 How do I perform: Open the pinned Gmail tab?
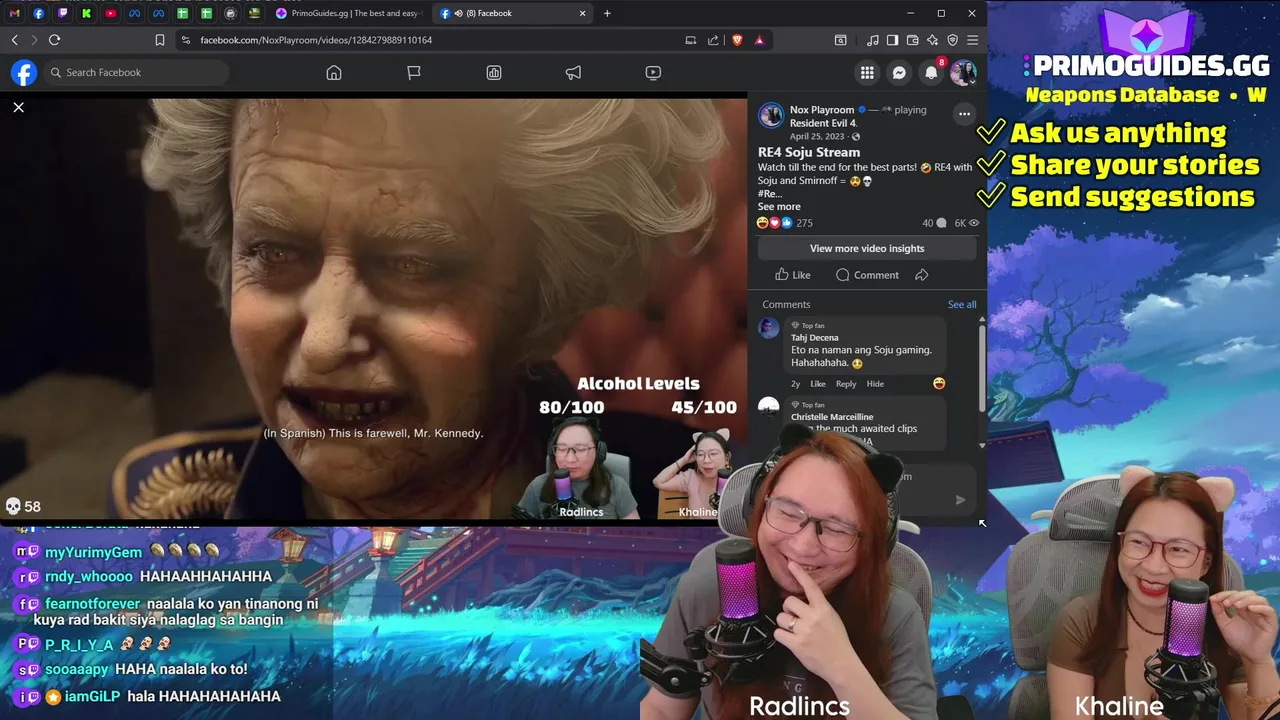[x=14, y=13]
